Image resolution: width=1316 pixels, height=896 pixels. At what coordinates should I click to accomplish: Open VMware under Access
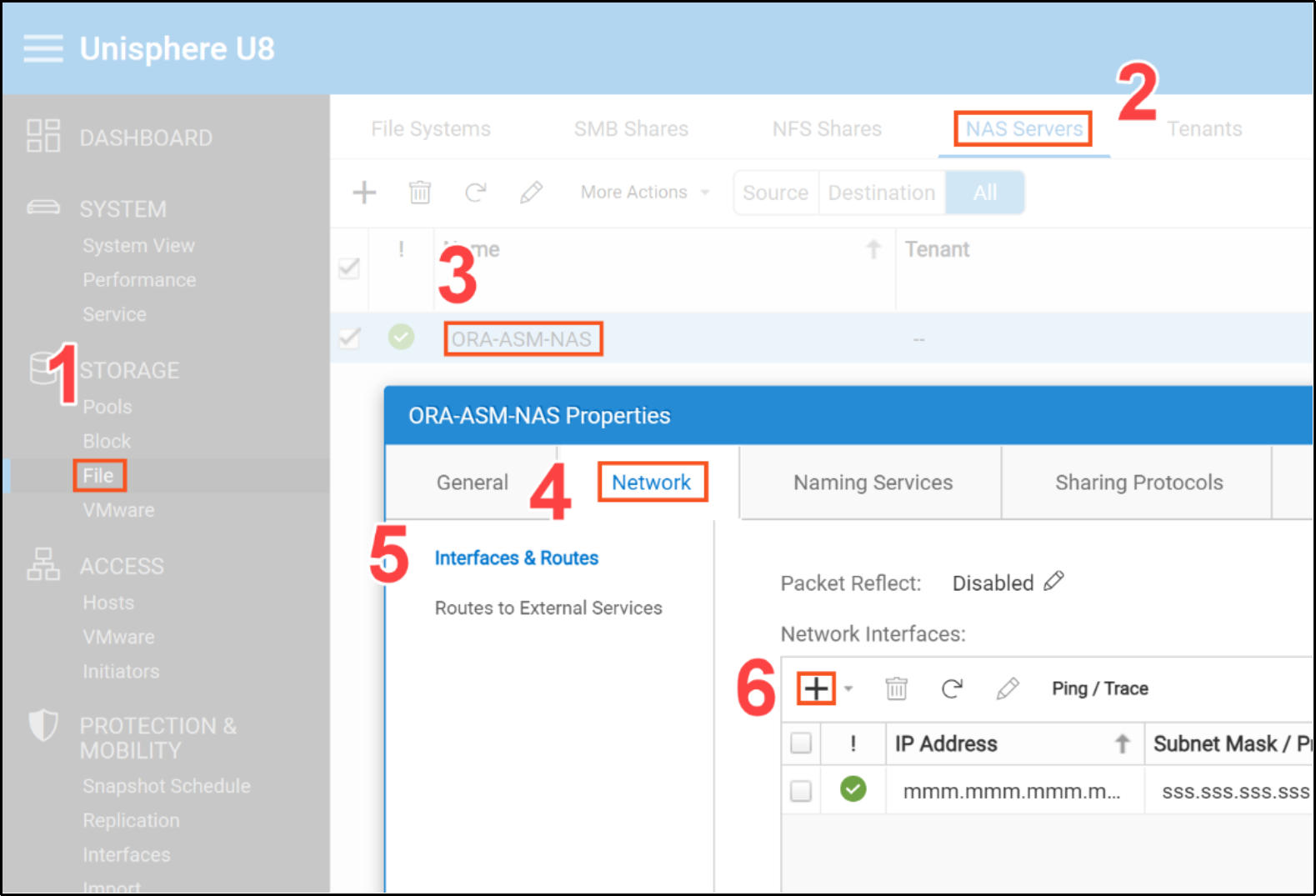tap(118, 637)
